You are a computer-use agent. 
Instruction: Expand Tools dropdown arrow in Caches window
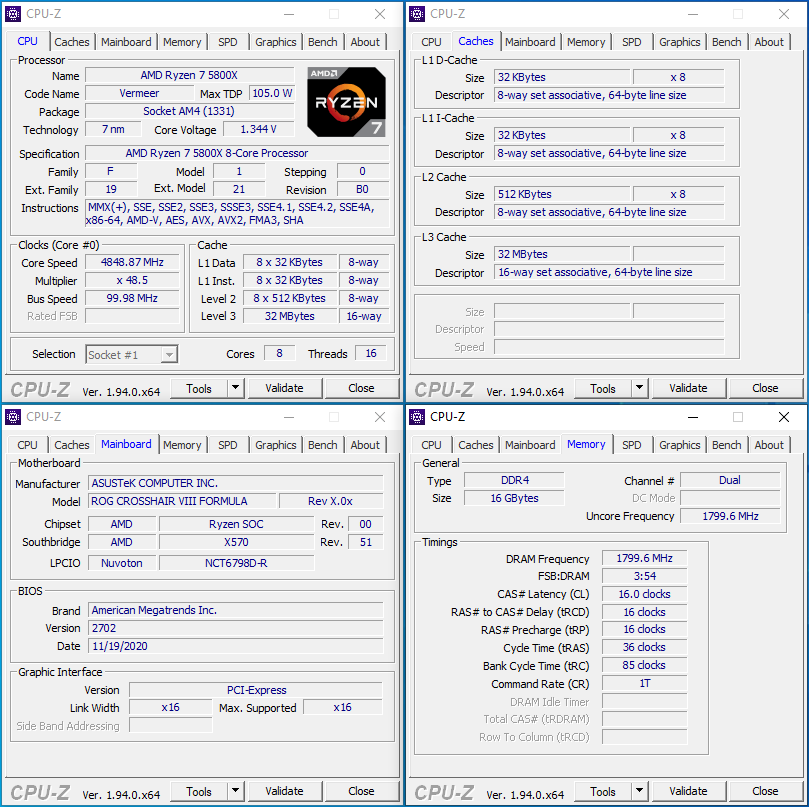pos(639,388)
